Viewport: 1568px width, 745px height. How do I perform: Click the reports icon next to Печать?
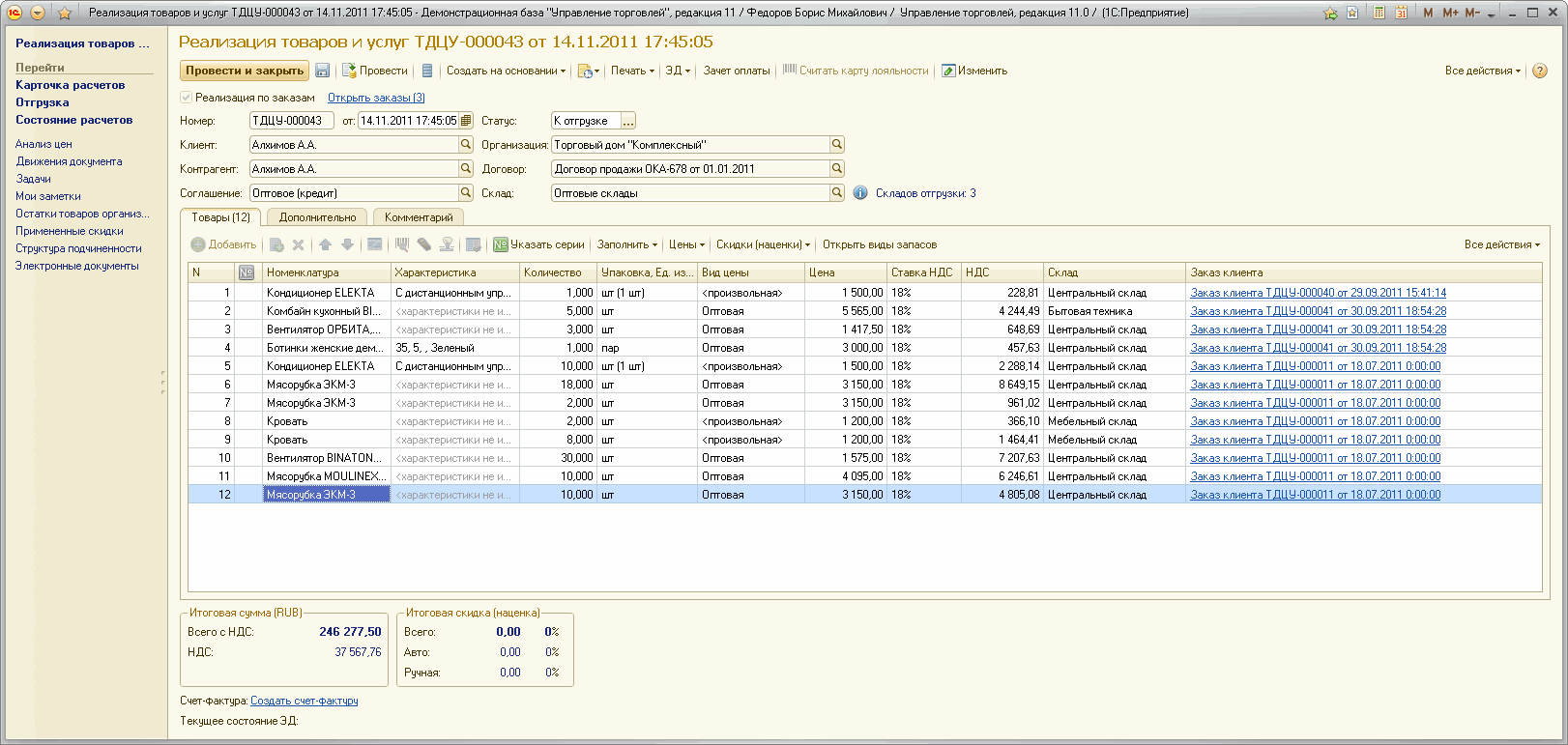tap(588, 71)
